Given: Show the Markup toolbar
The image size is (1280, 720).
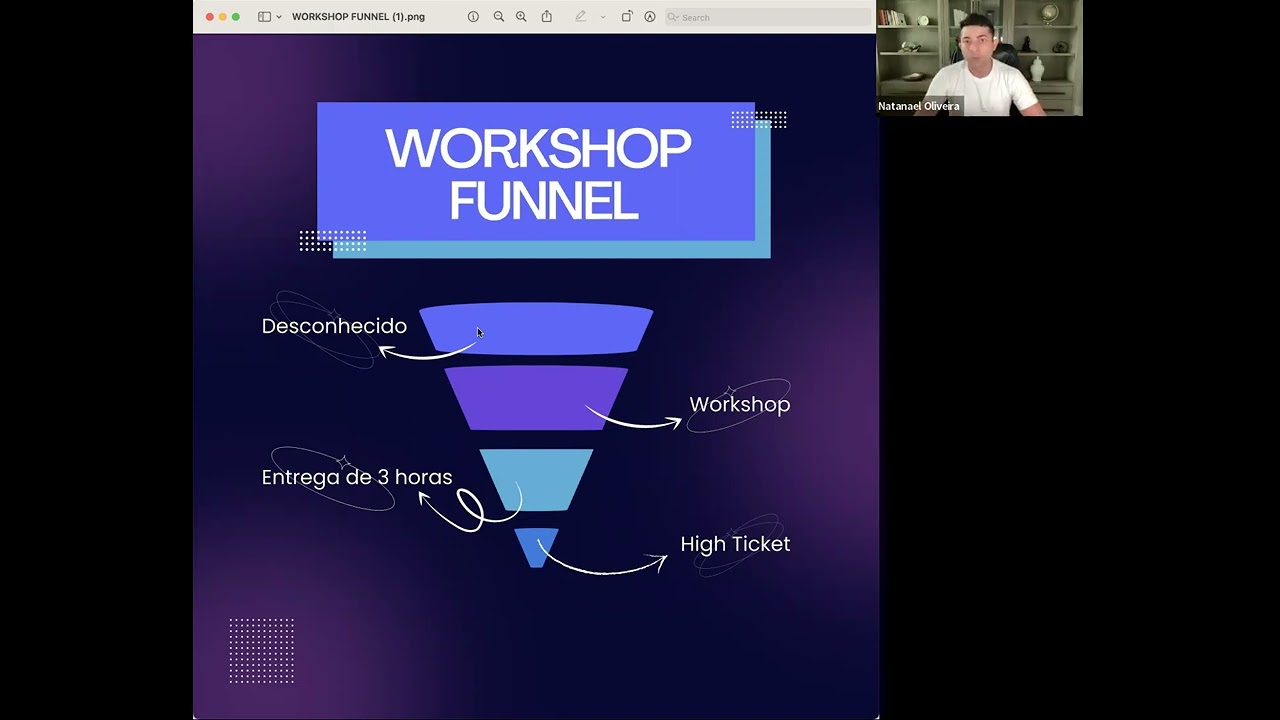Looking at the screenshot, I should click(650, 17).
